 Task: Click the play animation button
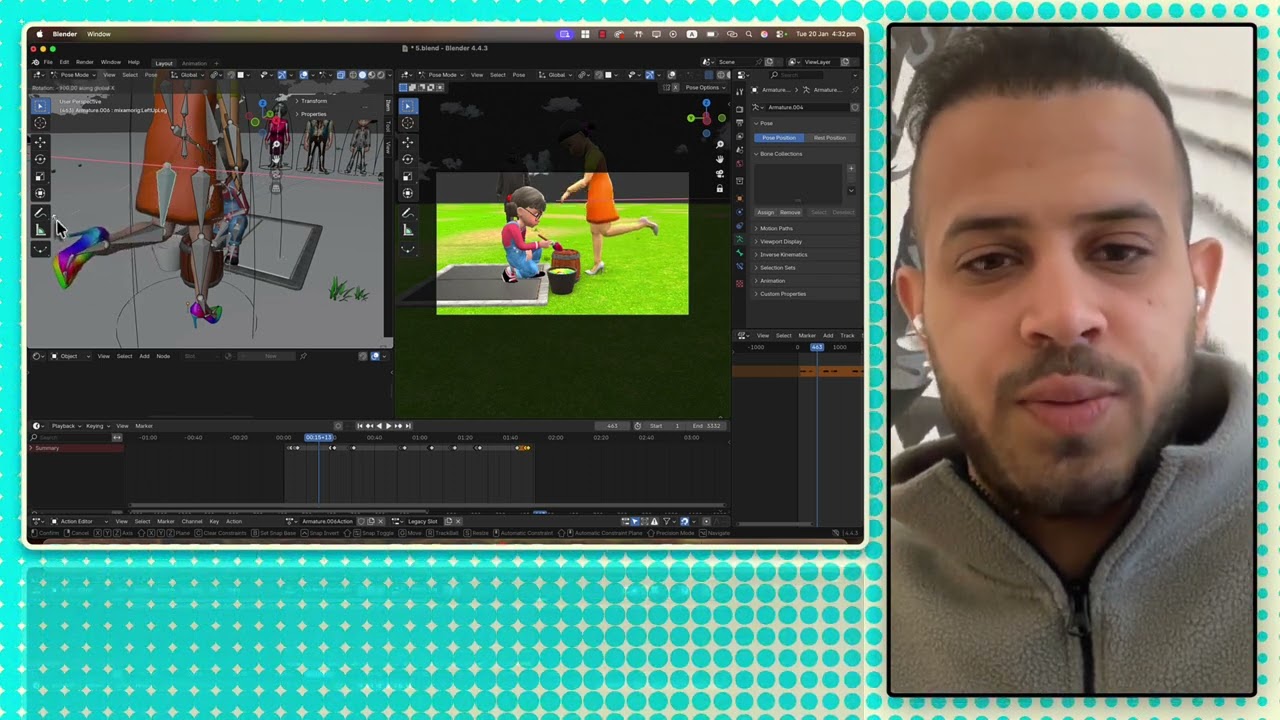click(x=388, y=426)
